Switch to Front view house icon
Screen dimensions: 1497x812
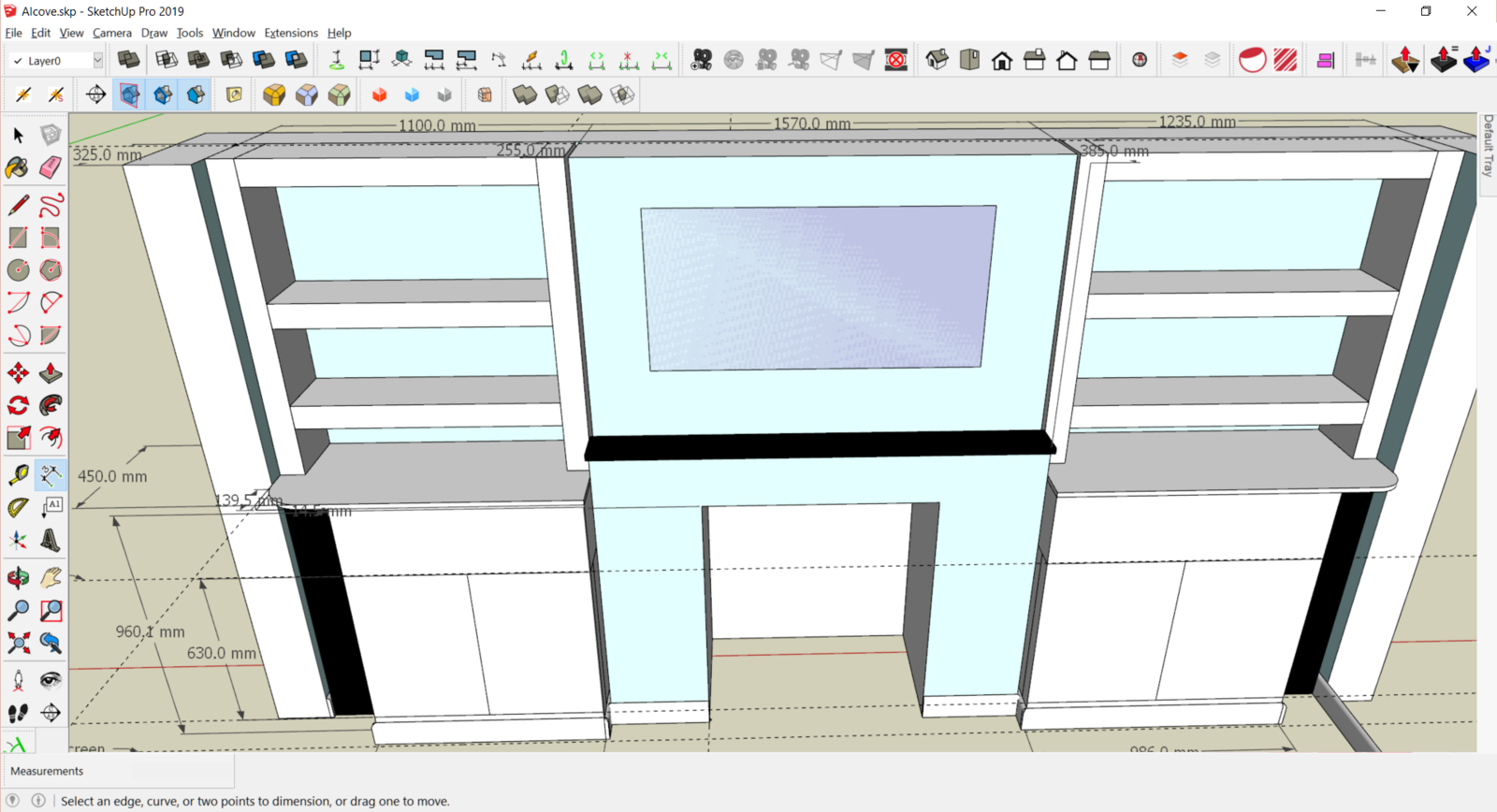(1002, 60)
